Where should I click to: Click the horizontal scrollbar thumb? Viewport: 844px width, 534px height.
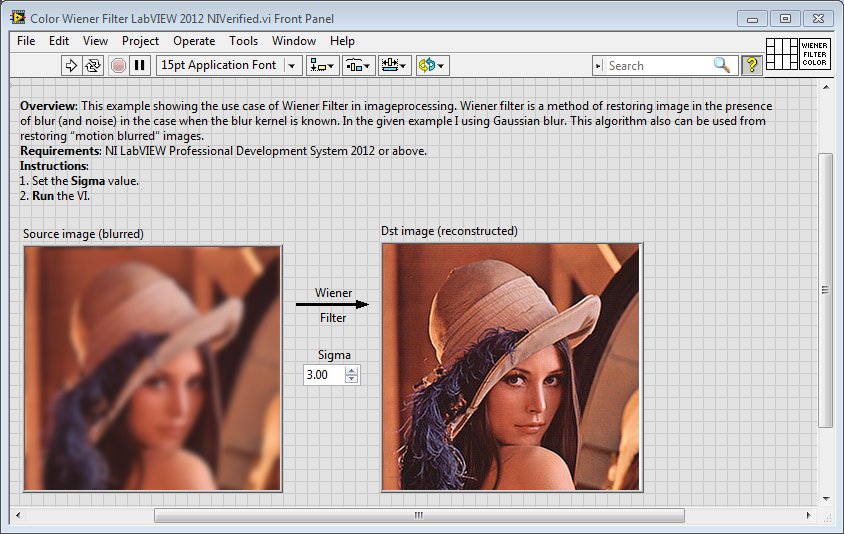coord(419,515)
